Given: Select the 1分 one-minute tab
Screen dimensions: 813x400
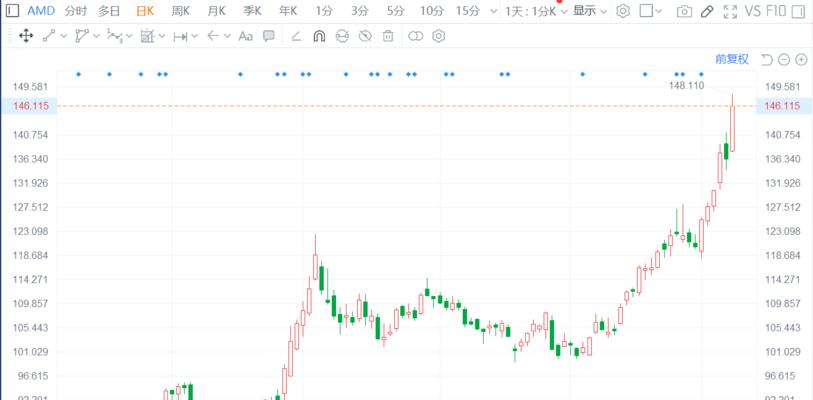Looking at the screenshot, I should click(x=324, y=11).
